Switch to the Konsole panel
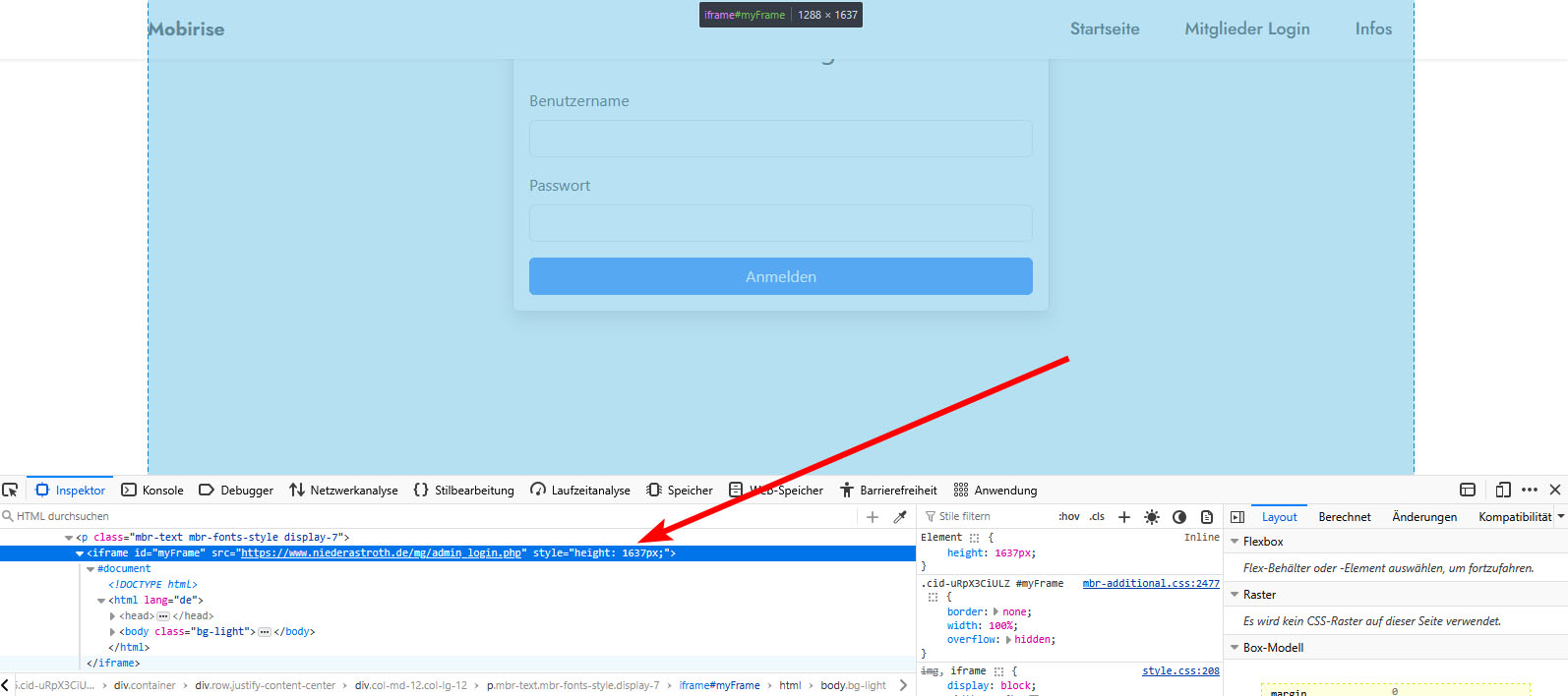This screenshot has width=1568, height=696. (x=152, y=490)
